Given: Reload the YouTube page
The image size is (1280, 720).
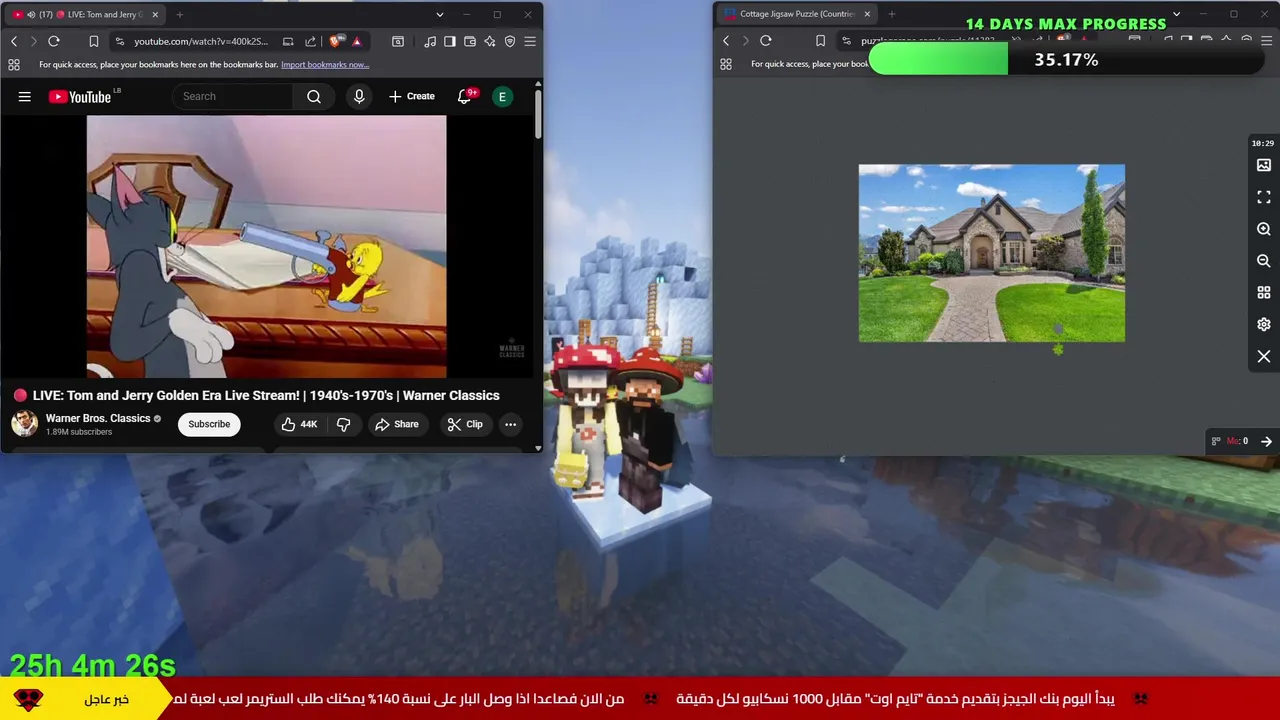Looking at the screenshot, I should pos(54,41).
